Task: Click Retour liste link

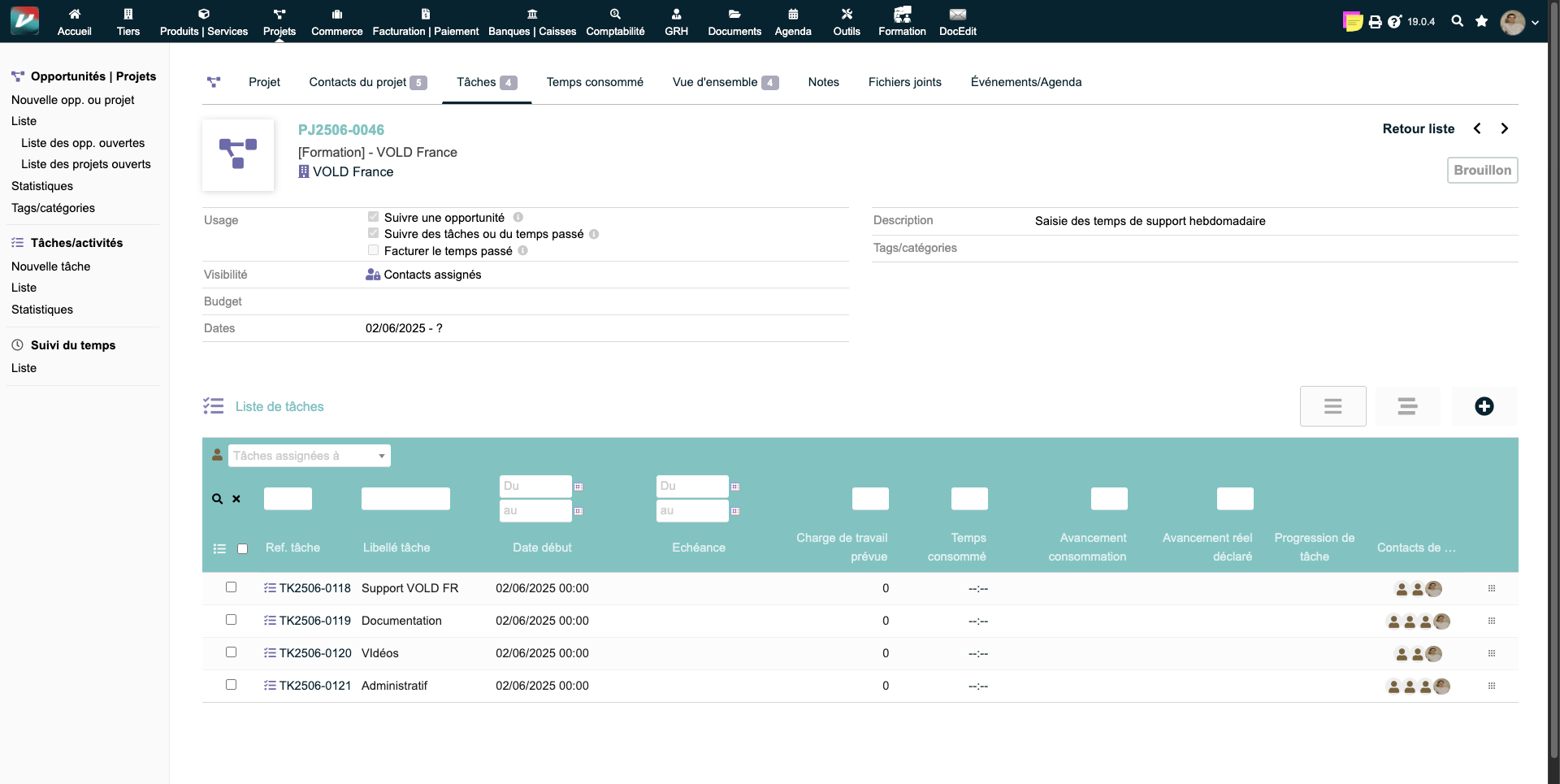Action: (x=1418, y=128)
